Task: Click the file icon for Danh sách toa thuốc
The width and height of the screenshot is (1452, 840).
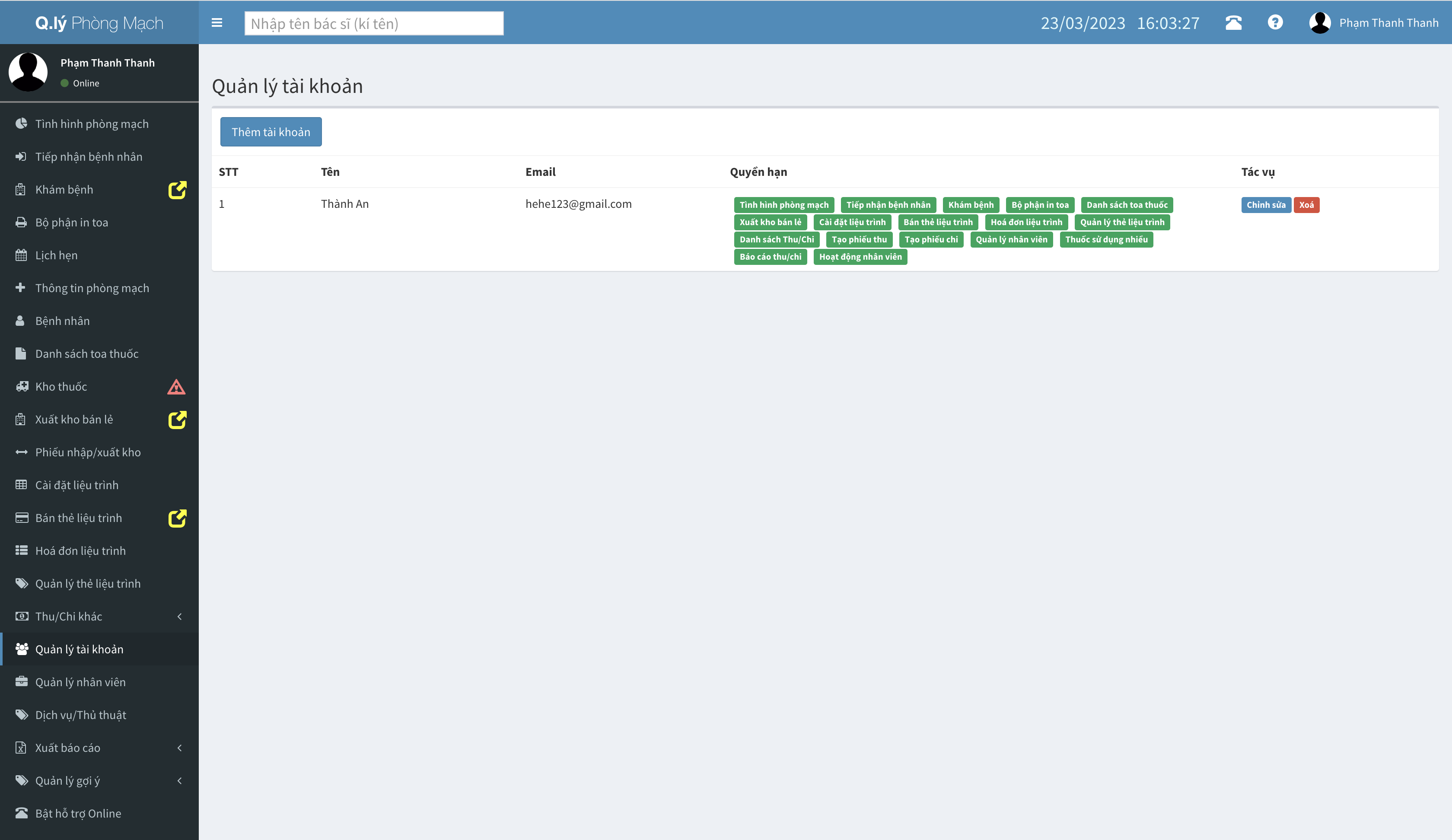Action: click(21, 353)
